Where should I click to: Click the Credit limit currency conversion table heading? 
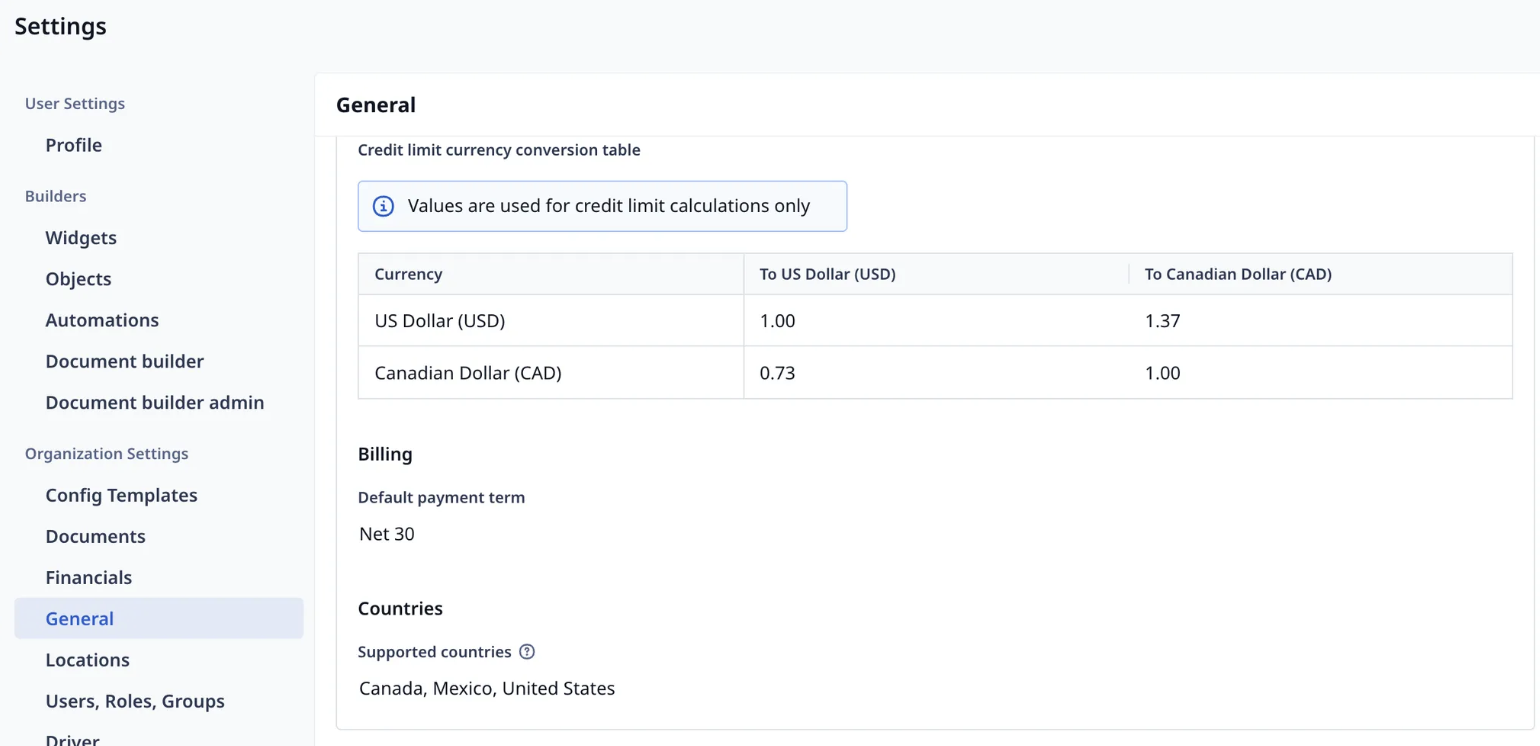point(499,150)
